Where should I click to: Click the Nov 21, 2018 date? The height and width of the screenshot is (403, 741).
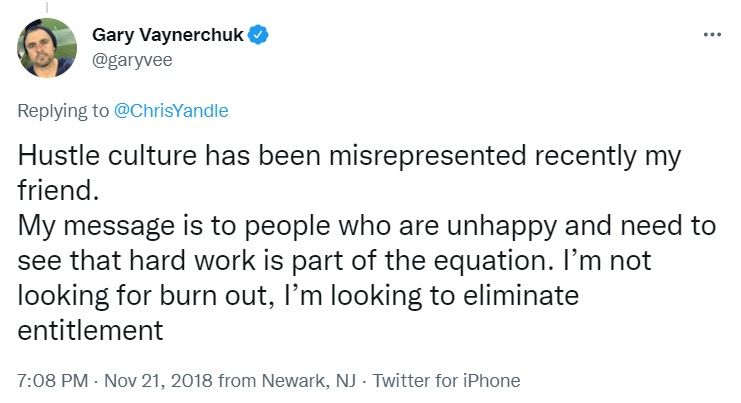158,380
